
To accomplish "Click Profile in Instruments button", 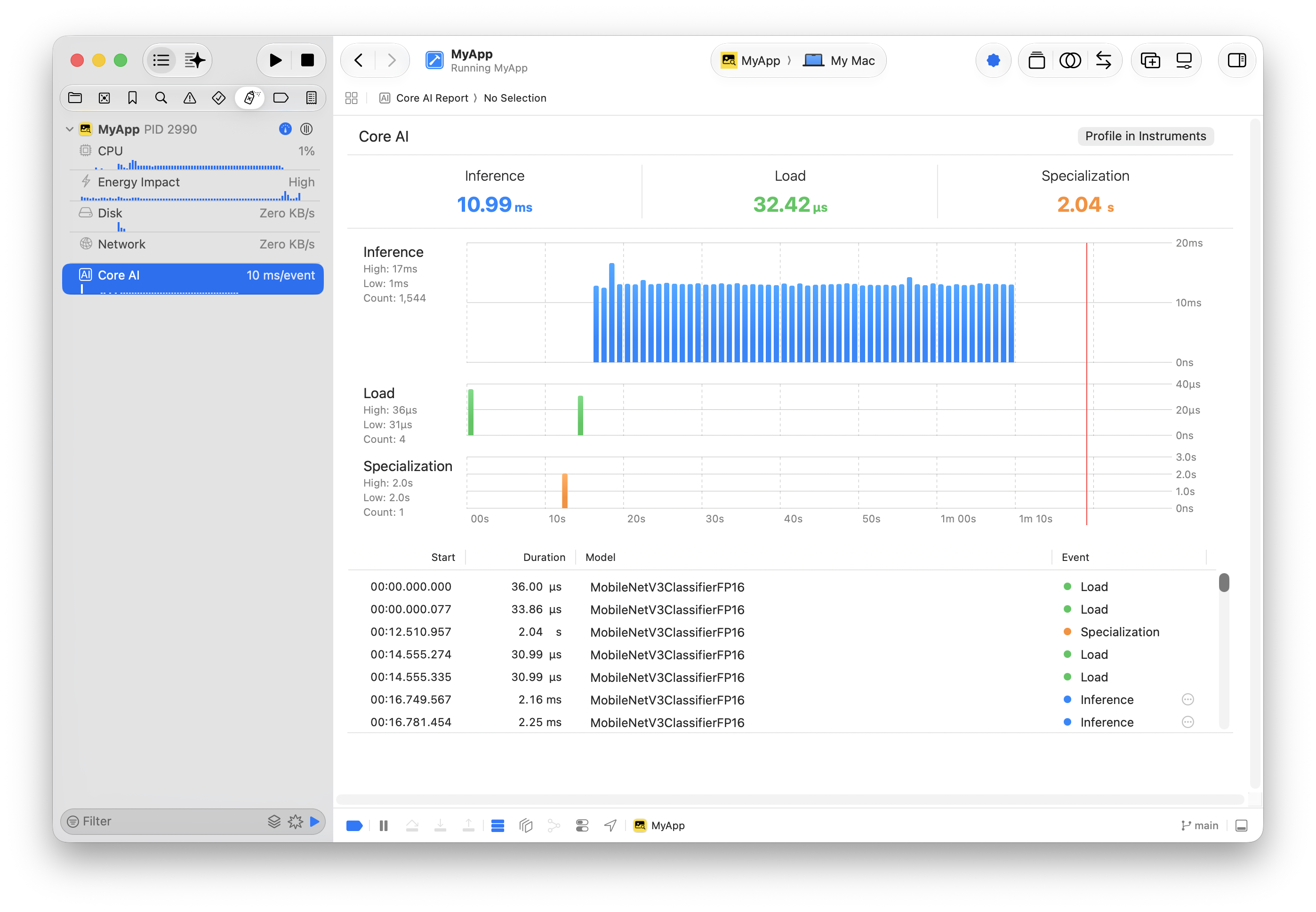I will [1145, 136].
